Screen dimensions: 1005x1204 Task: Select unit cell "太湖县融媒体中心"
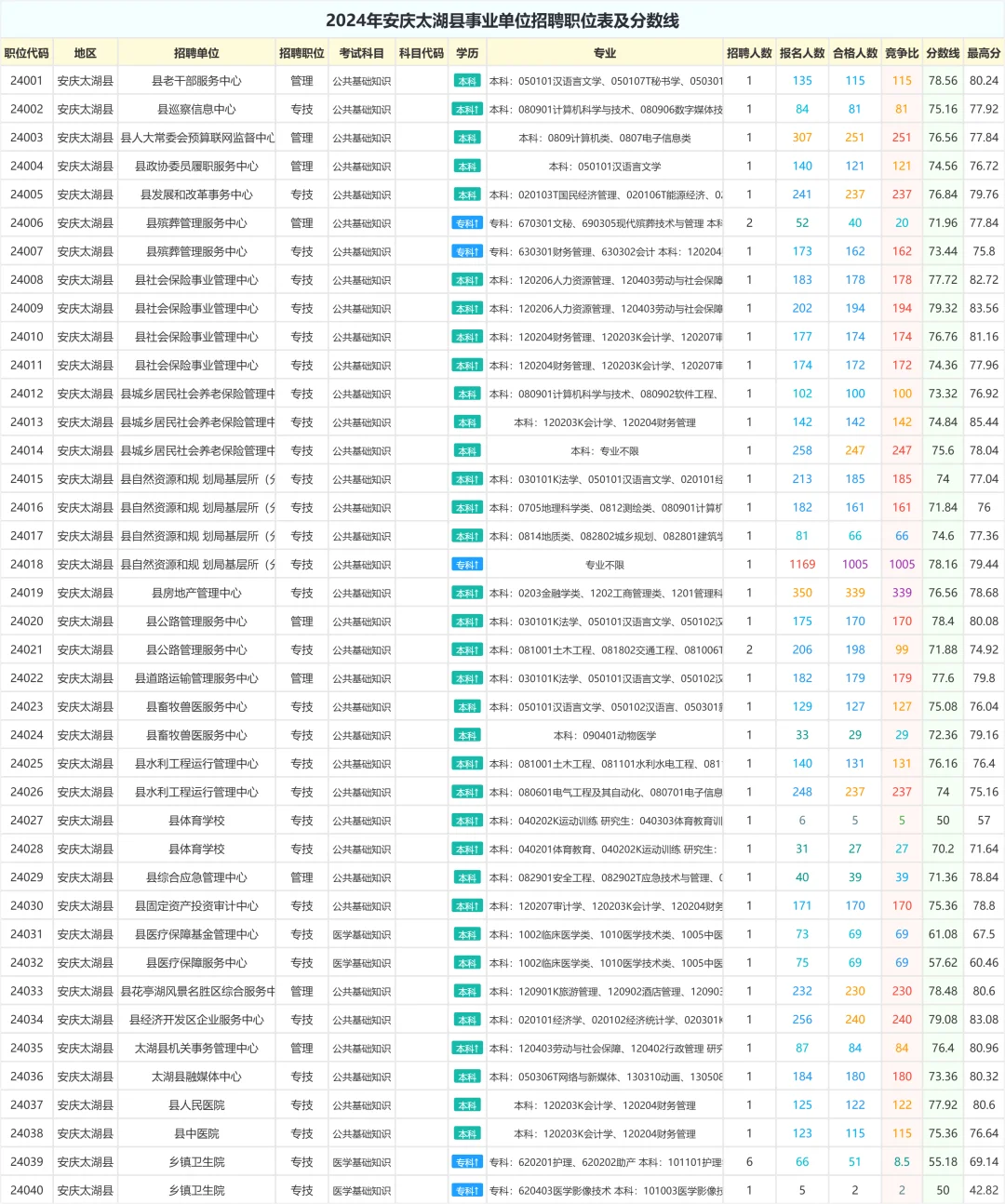point(196,1077)
